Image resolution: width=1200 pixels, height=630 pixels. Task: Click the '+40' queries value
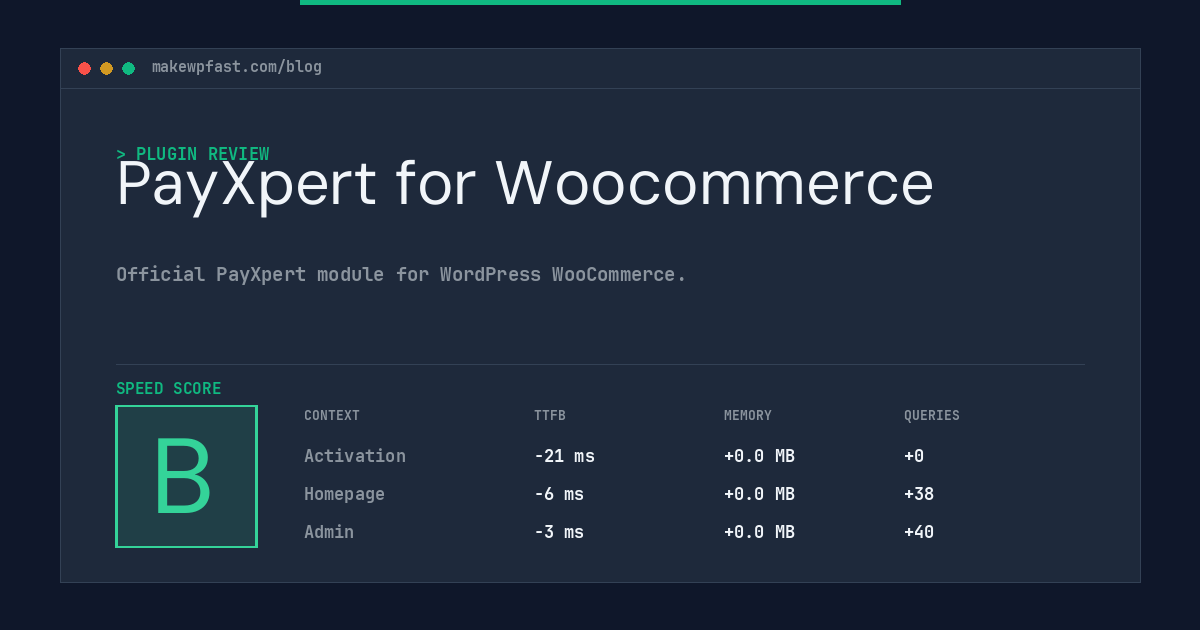[919, 532]
